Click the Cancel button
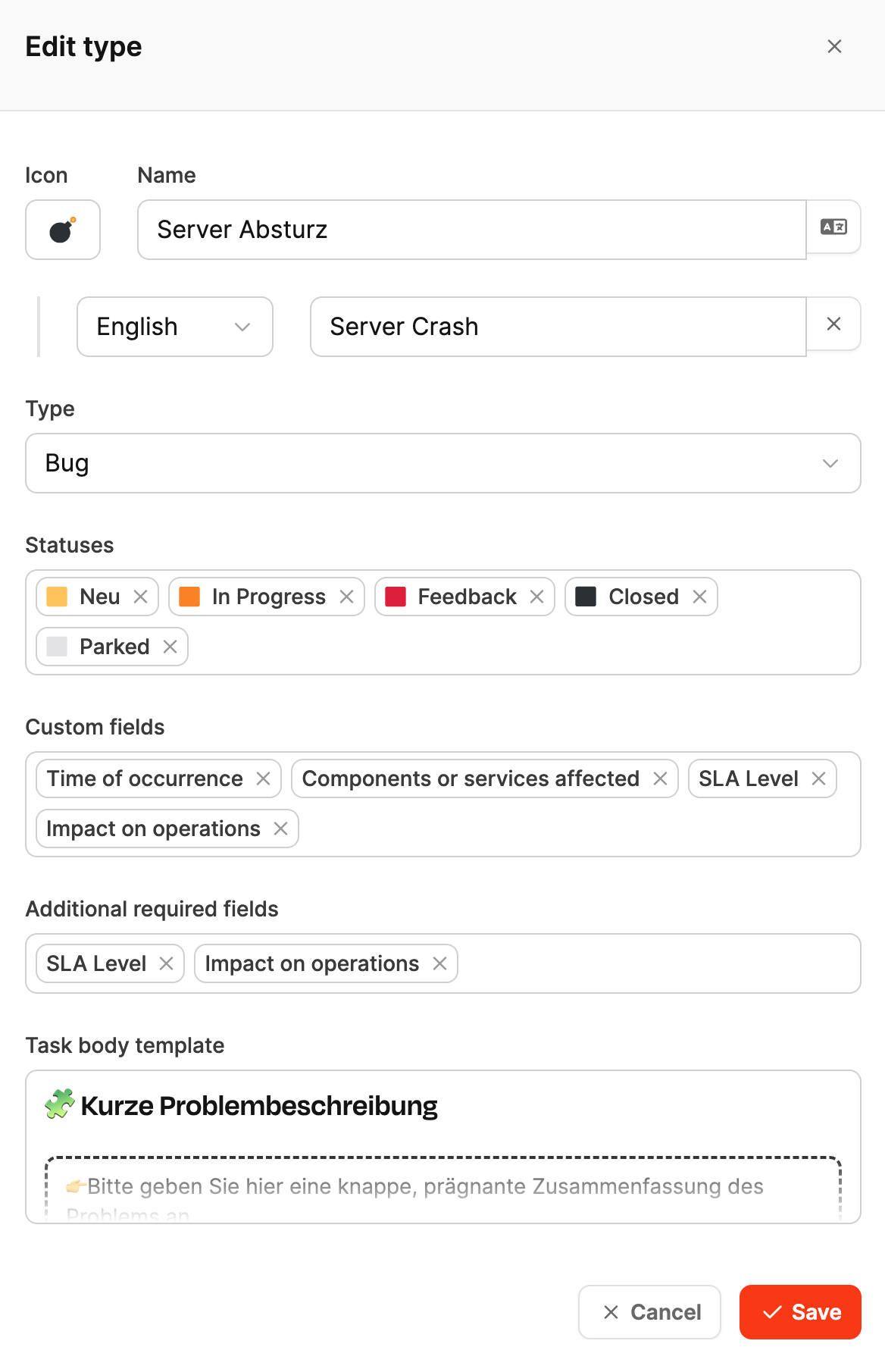 click(649, 1312)
